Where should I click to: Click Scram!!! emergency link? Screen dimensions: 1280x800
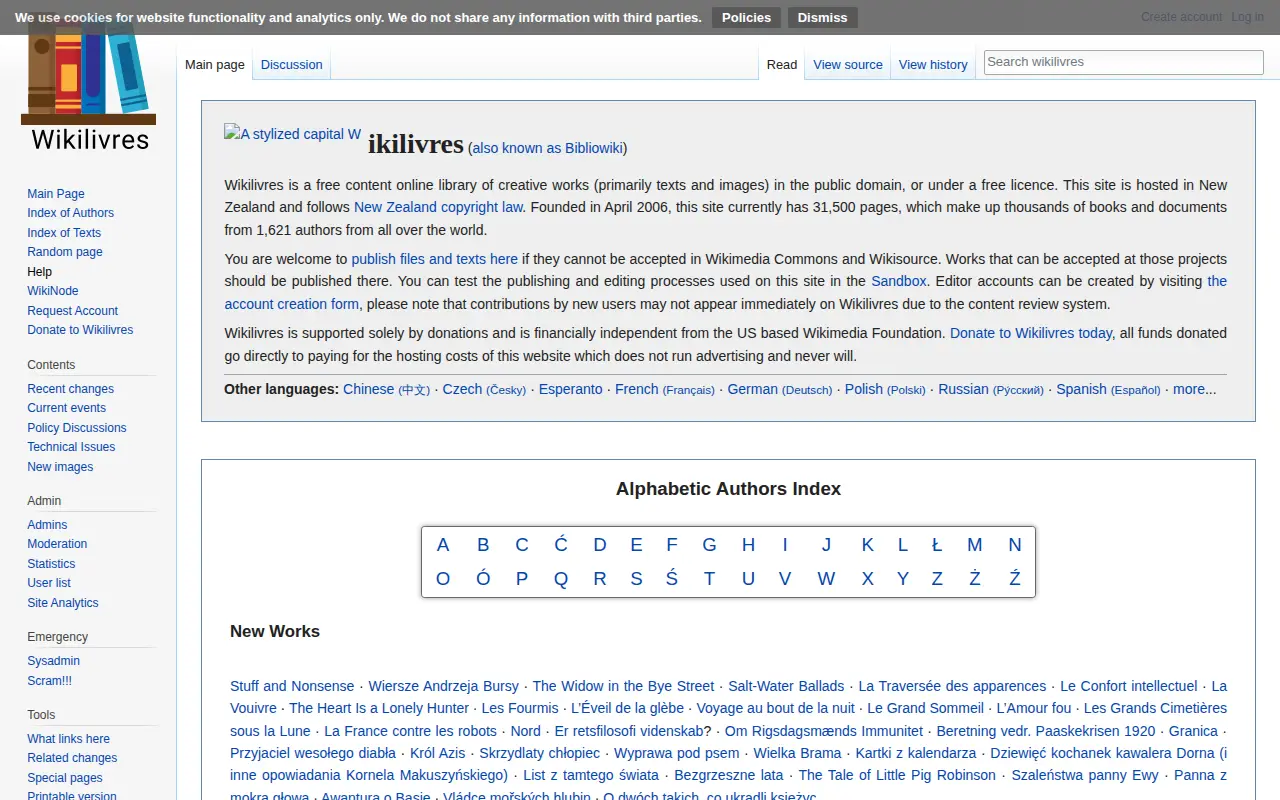(x=49, y=681)
